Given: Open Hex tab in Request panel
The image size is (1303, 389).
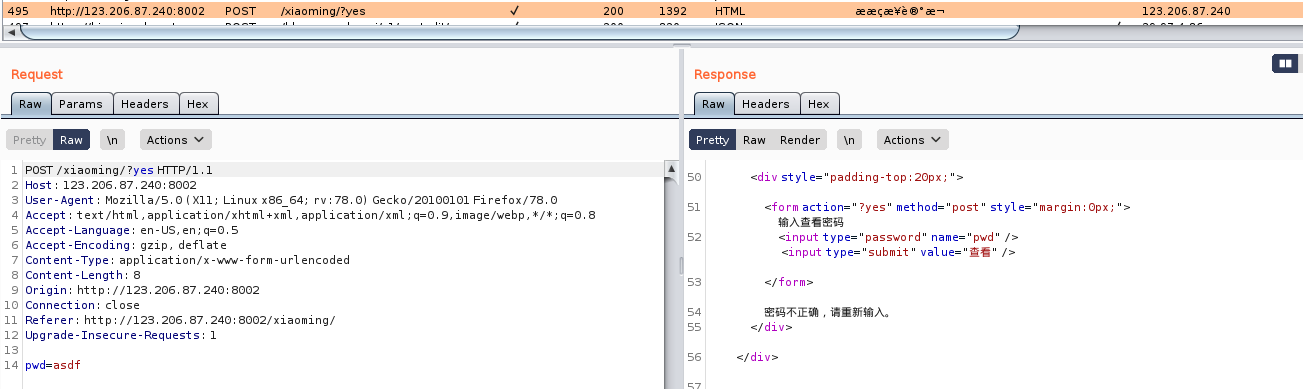Looking at the screenshot, I should 198,104.
